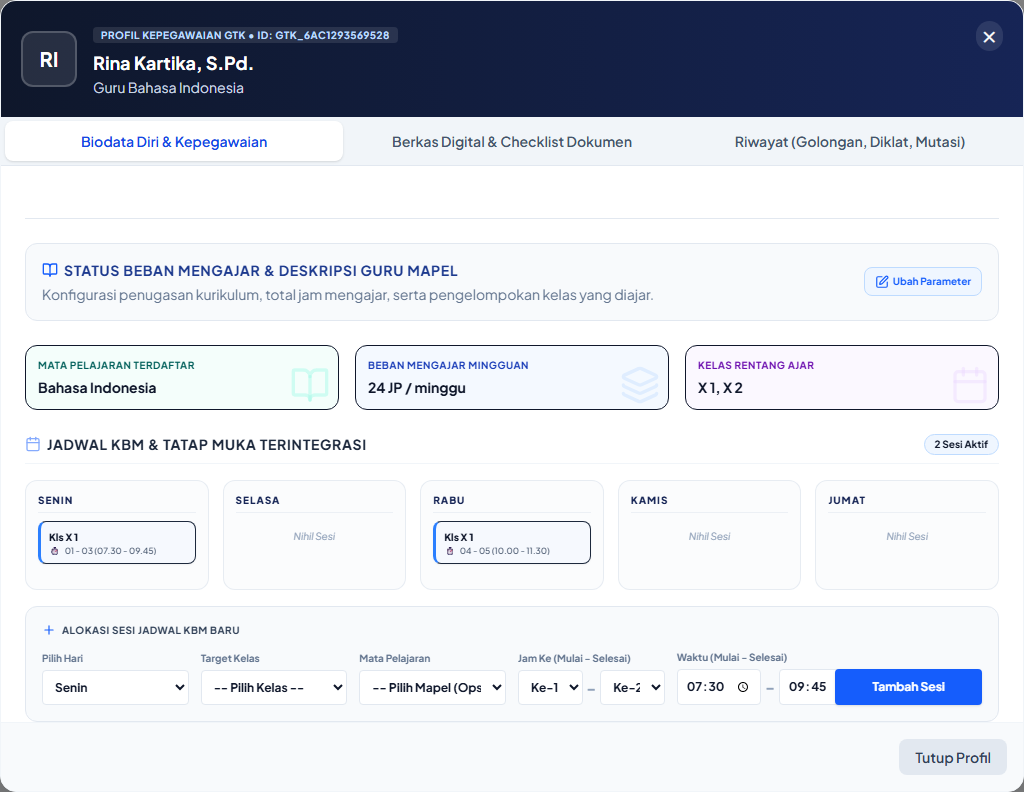Click the layers icon in Beban Mengajar Mingguan card
The image size is (1024, 792).
(640, 384)
